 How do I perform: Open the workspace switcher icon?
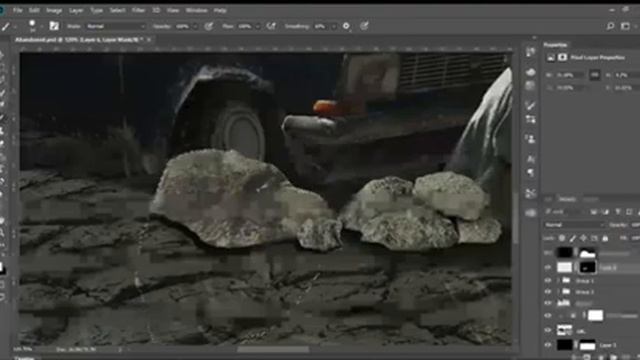(625, 26)
